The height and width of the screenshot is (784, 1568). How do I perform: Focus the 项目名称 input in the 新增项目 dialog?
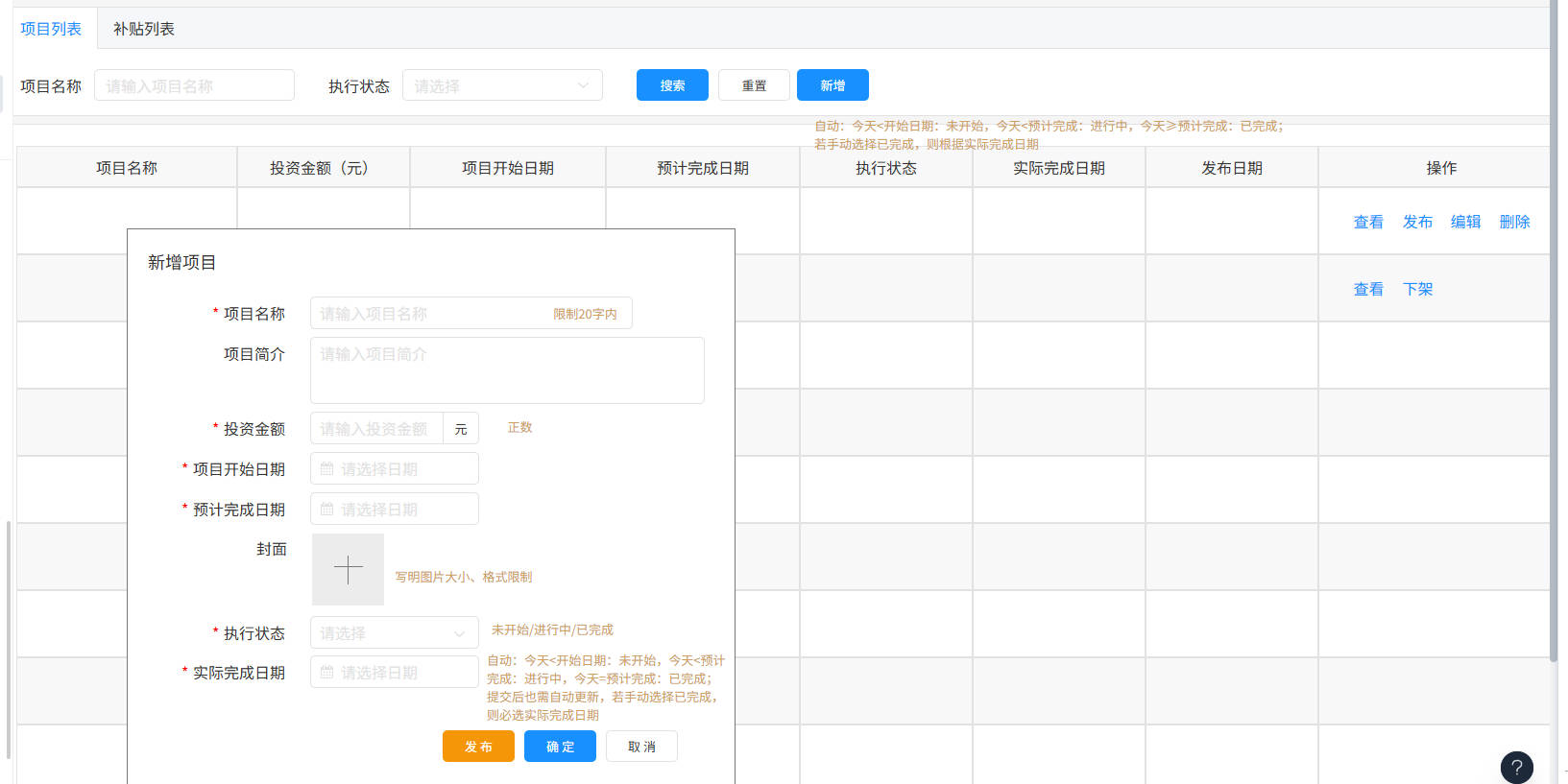470,314
